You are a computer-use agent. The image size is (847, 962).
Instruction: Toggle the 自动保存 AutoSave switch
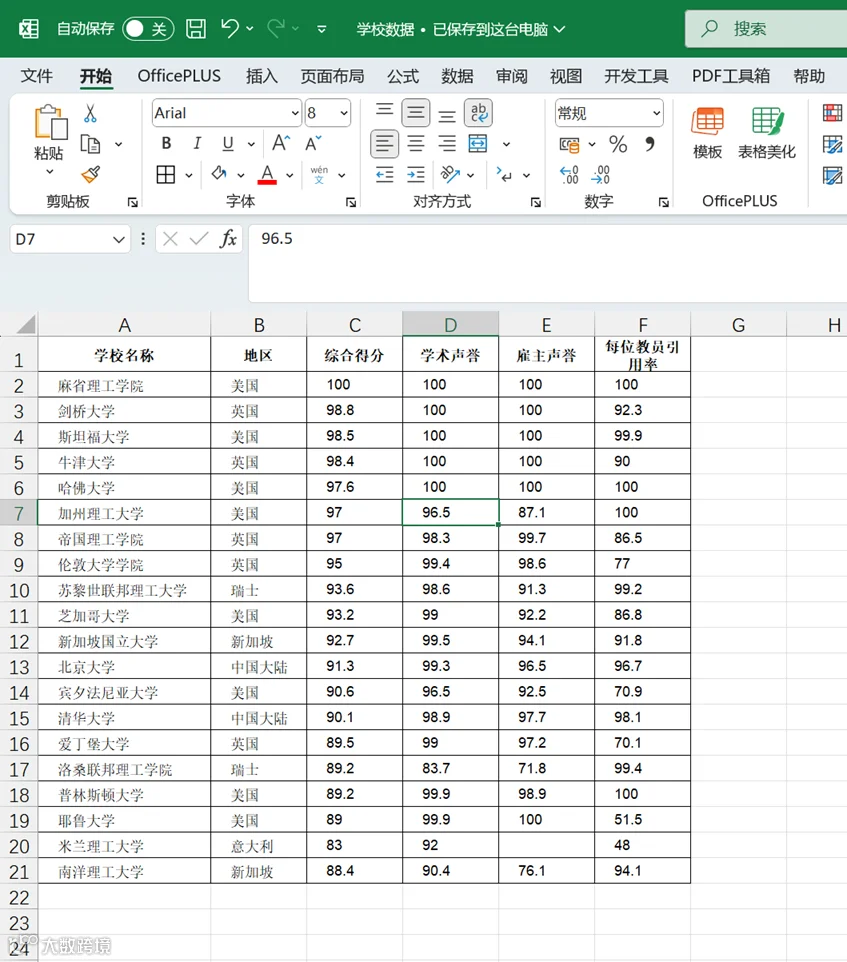[148, 29]
